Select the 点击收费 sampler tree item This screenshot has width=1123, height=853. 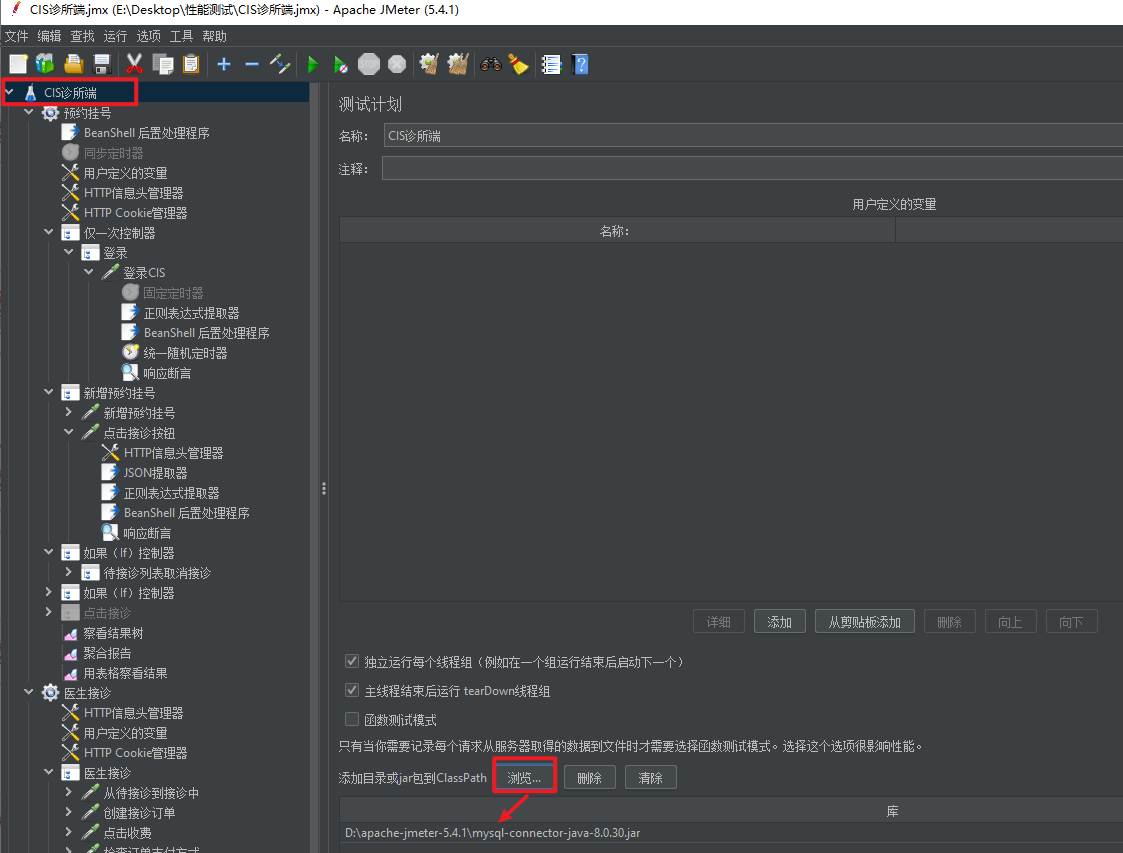coord(127,833)
